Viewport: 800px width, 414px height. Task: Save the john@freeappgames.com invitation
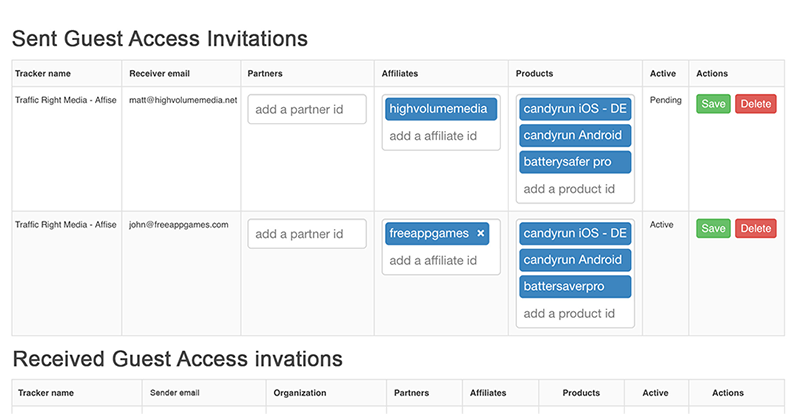tap(714, 229)
